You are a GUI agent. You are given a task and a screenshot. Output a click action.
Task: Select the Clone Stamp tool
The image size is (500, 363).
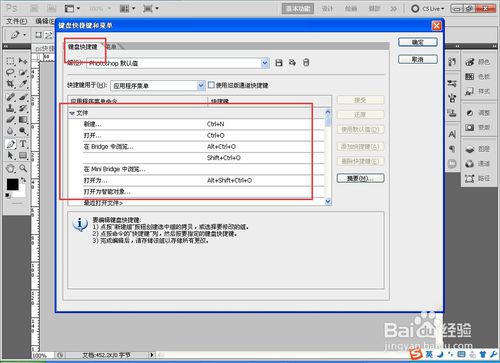[10, 108]
